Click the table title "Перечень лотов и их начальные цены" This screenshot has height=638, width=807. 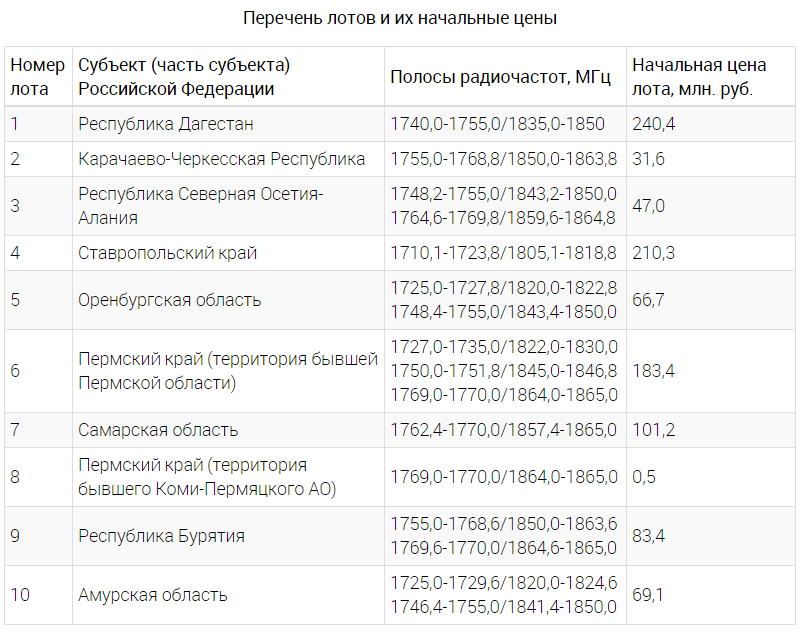tap(400, 18)
